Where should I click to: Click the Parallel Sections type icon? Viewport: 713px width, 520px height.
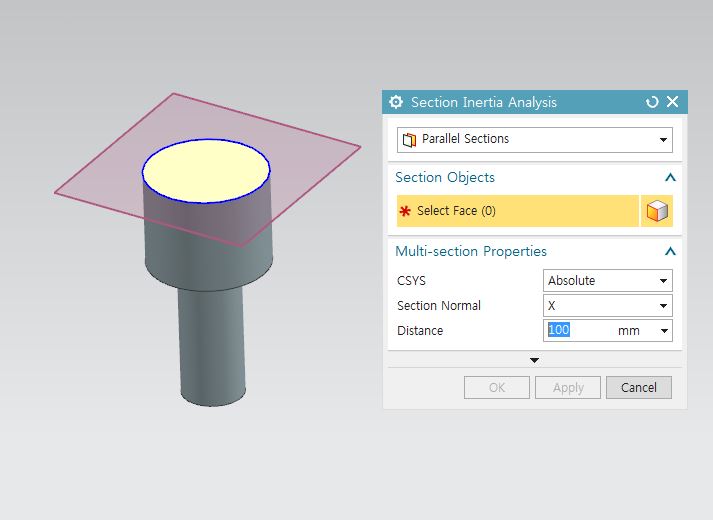point(409,139)
